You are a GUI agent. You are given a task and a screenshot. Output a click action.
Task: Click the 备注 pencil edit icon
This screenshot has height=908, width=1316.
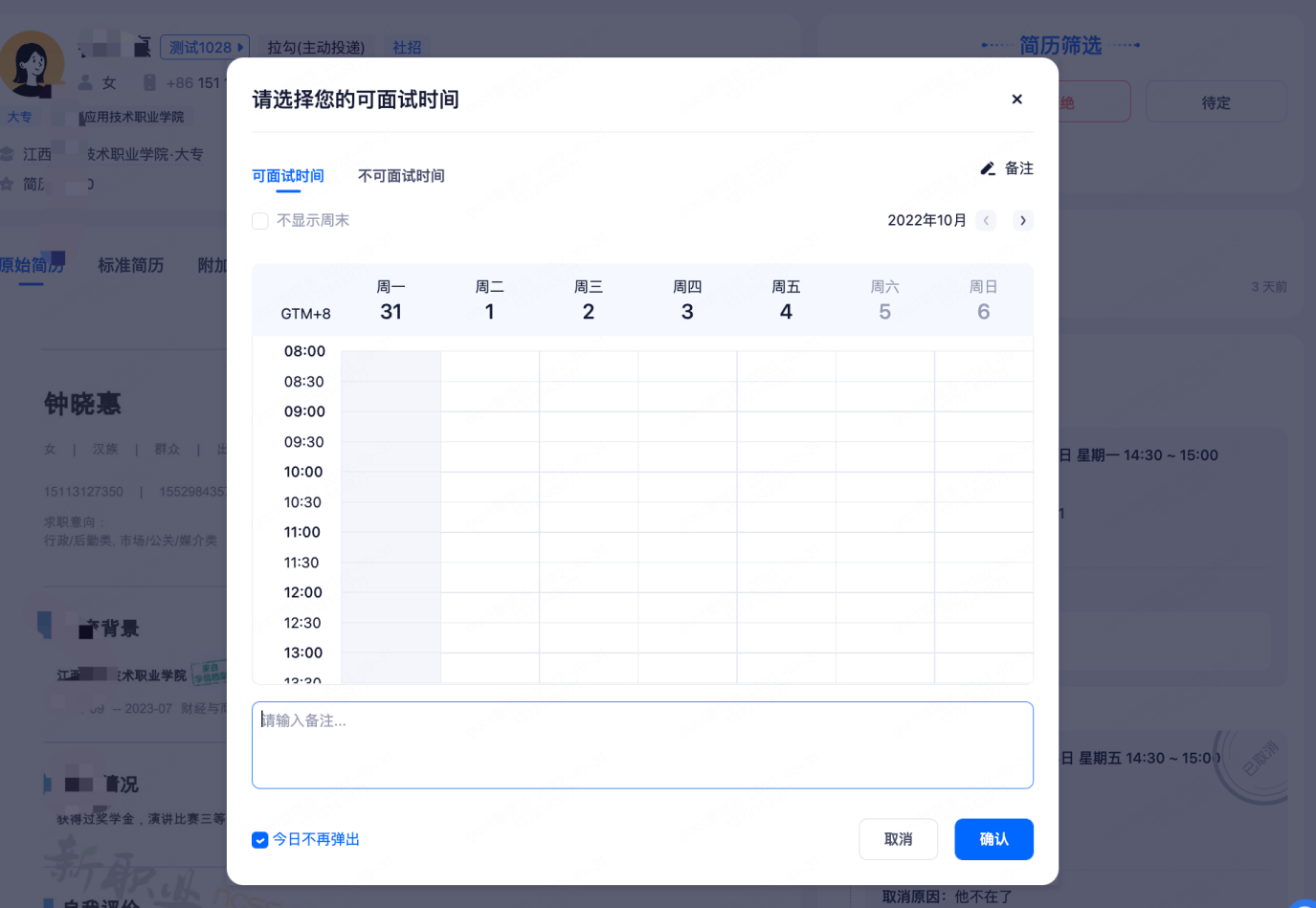pos(988,168)
